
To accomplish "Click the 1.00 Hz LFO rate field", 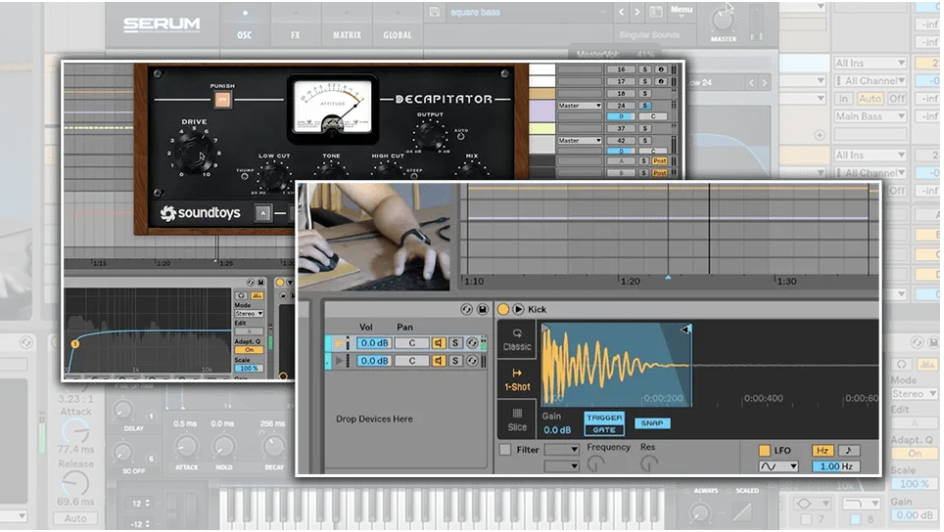I will point(837,466).
